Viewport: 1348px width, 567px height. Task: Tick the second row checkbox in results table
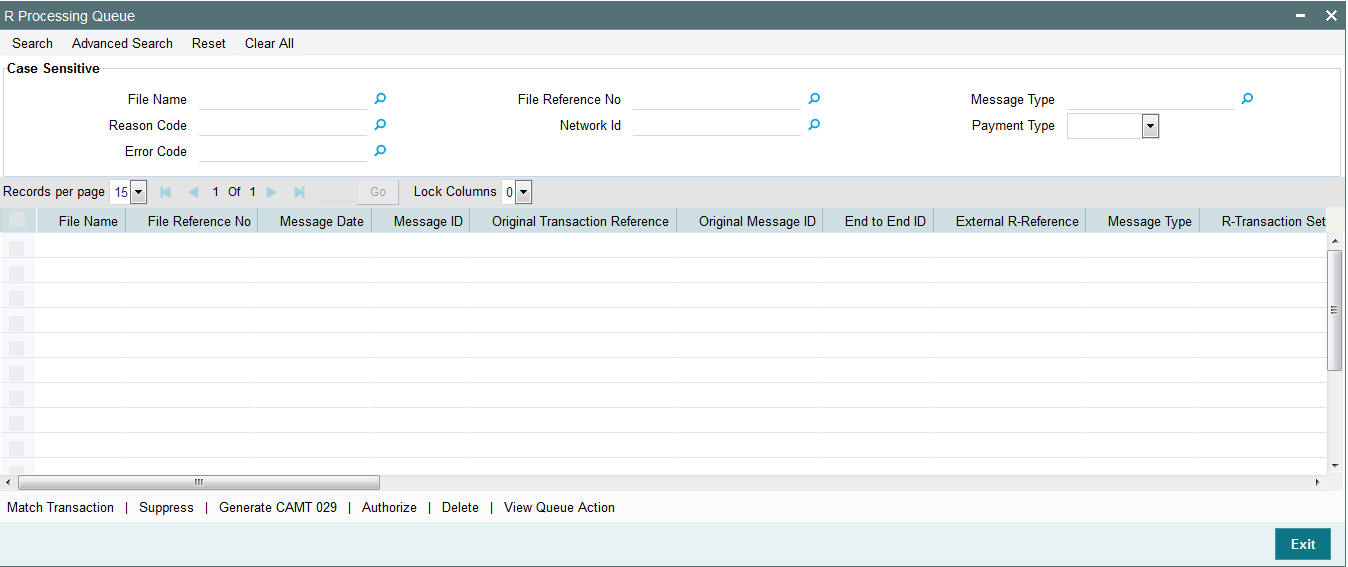click(x=17, y=272)
